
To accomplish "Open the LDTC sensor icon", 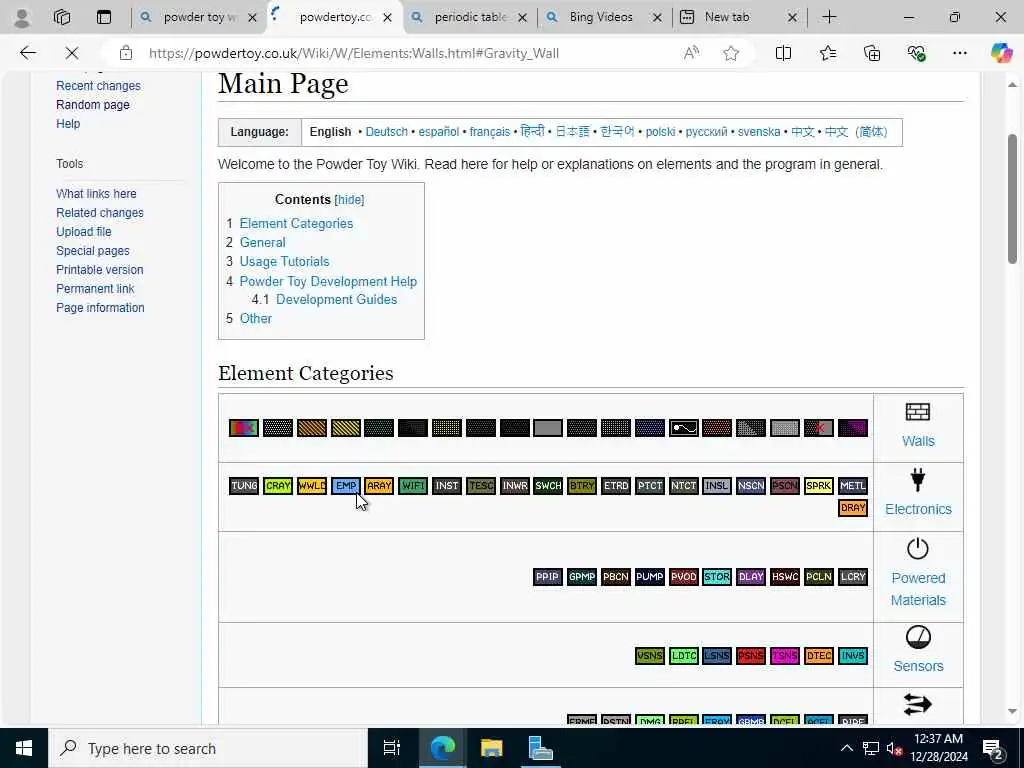I will 684,656.
